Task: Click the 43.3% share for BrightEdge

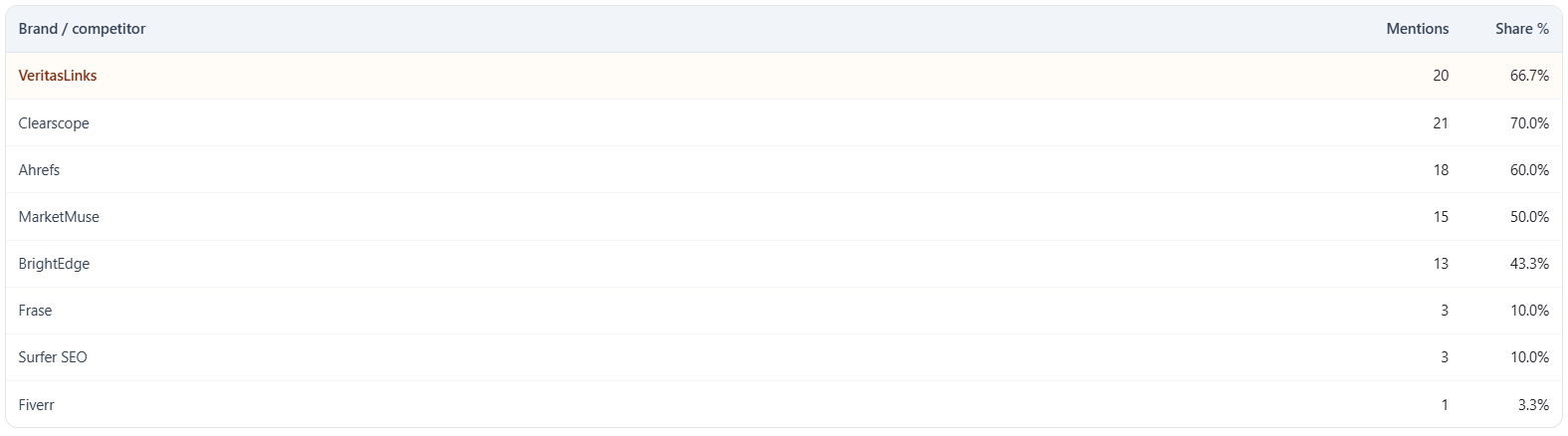Action: click(1528, 264)
